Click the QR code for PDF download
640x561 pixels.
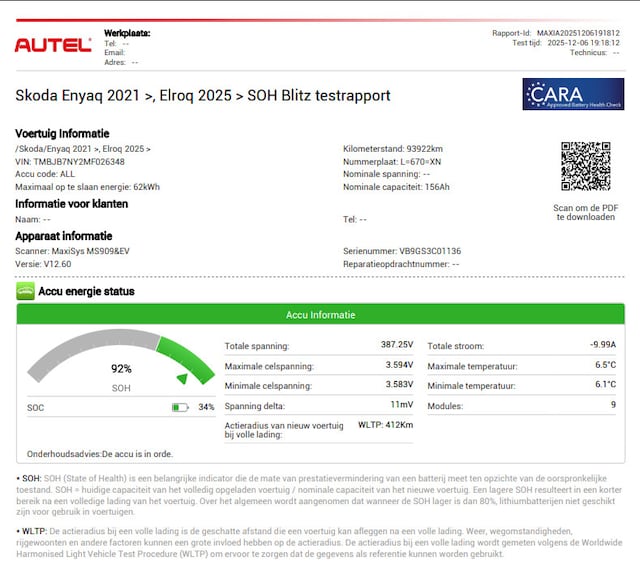point(585,166)
